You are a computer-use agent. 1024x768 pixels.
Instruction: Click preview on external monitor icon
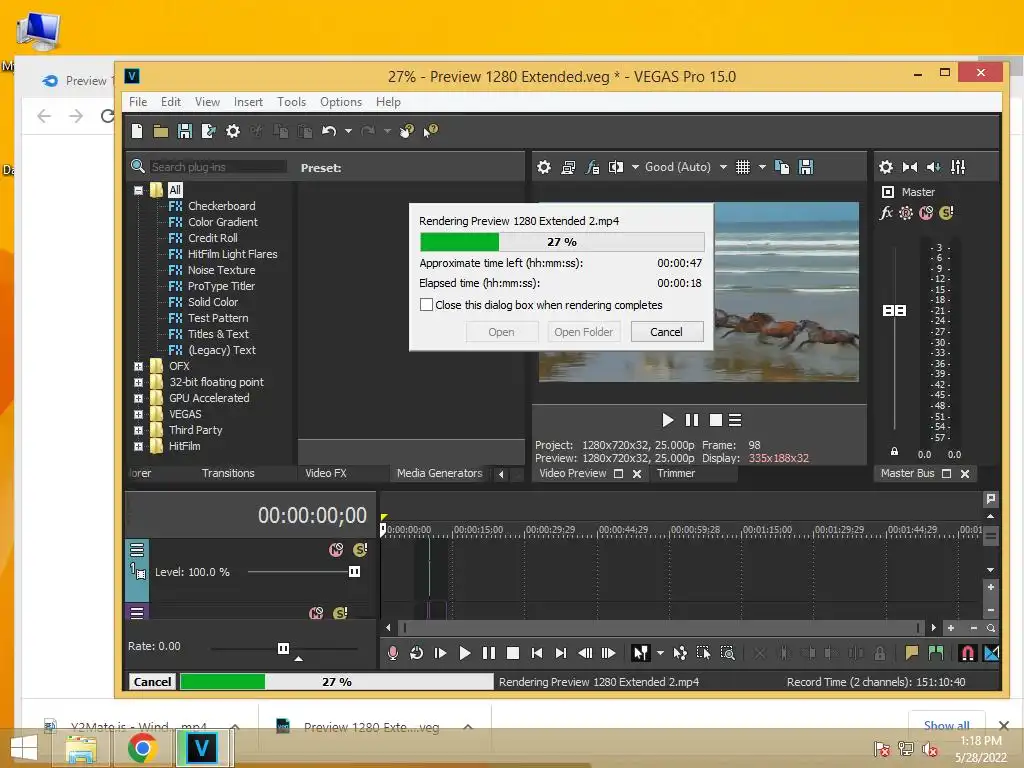point(568,167)
